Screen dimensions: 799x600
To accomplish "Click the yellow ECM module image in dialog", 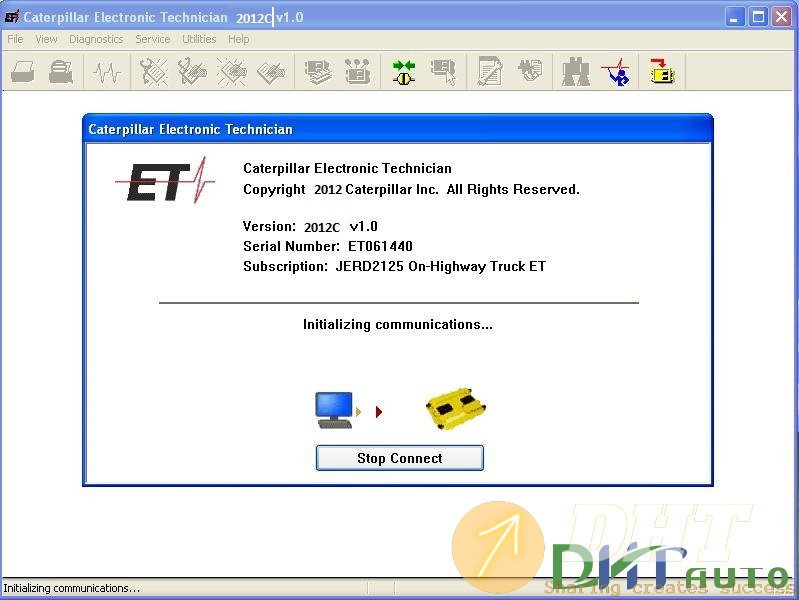I will click(x=456, y=408).
